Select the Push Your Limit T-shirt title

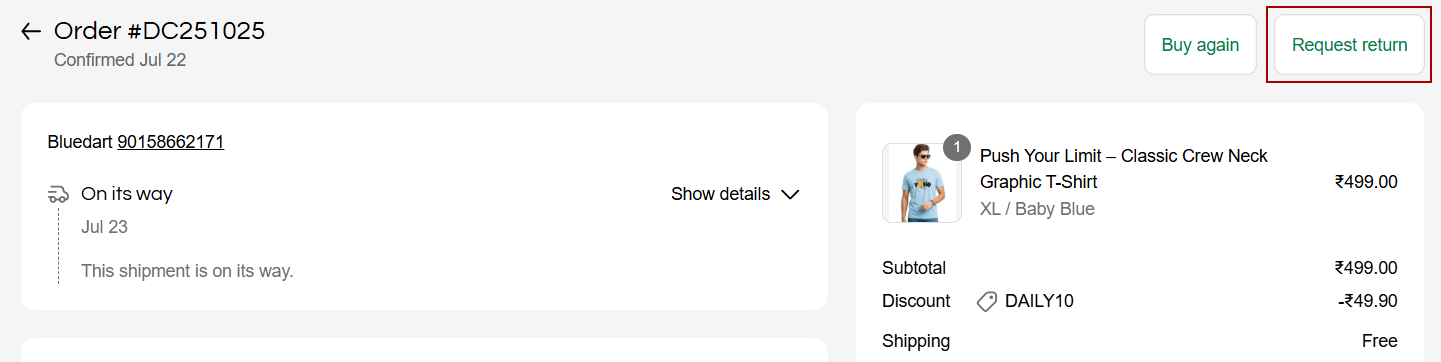pos(1123,169)
